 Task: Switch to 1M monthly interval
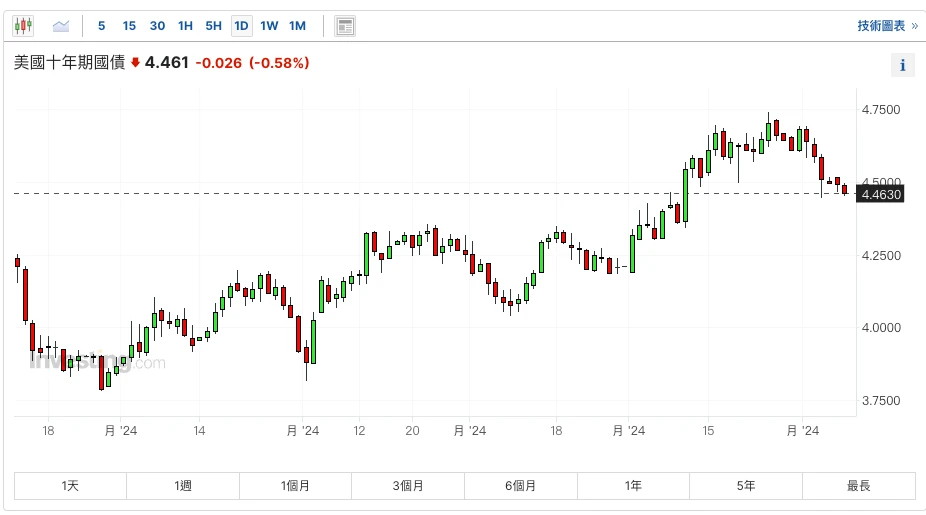pos(297,26)
